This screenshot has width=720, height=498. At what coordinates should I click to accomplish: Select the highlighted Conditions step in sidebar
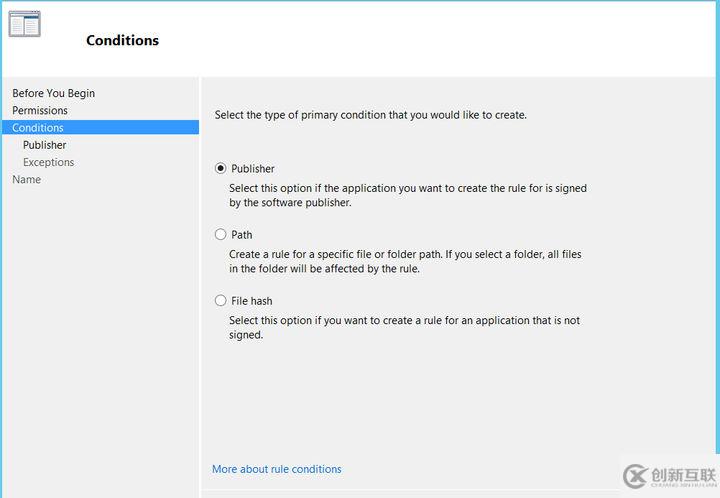(x=38, y=127)
